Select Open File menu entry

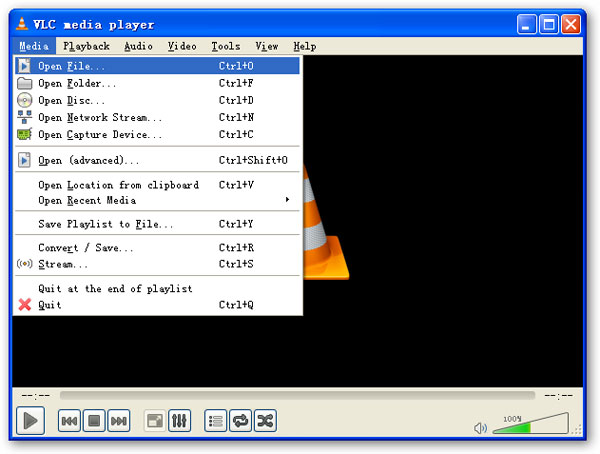(157, 66)
